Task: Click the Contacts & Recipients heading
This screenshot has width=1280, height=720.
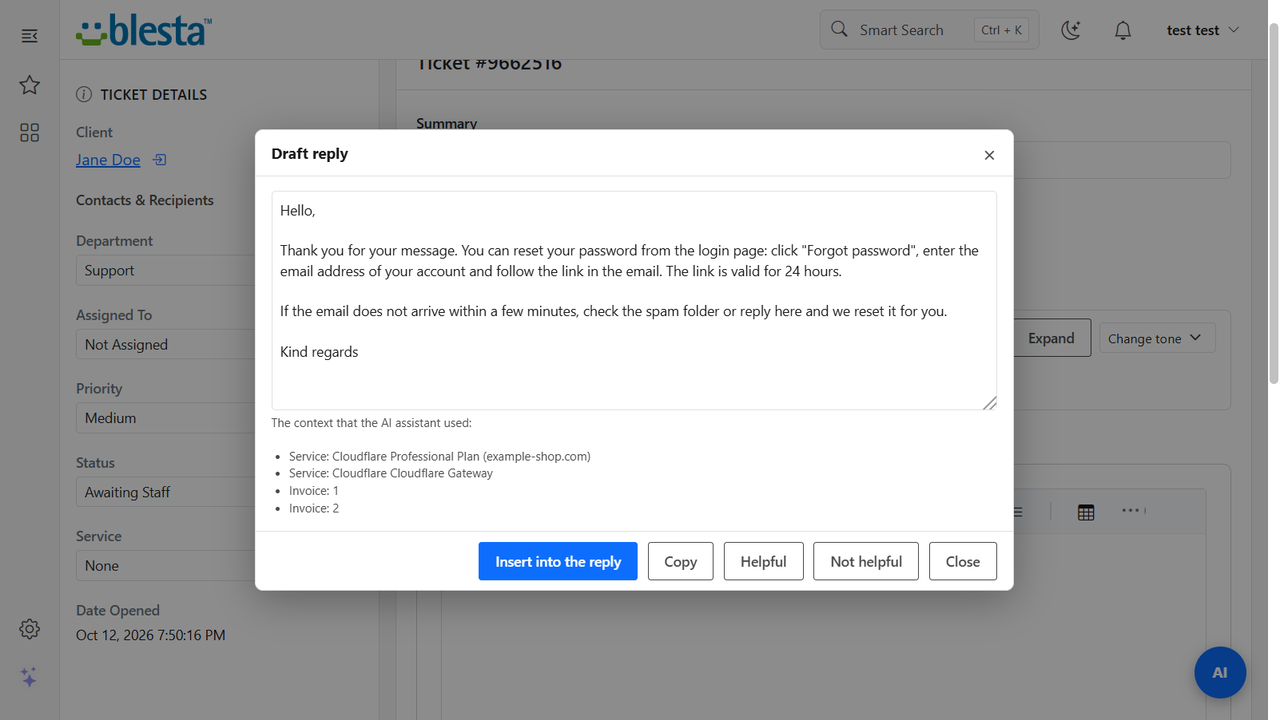Action: click(145, 200)
